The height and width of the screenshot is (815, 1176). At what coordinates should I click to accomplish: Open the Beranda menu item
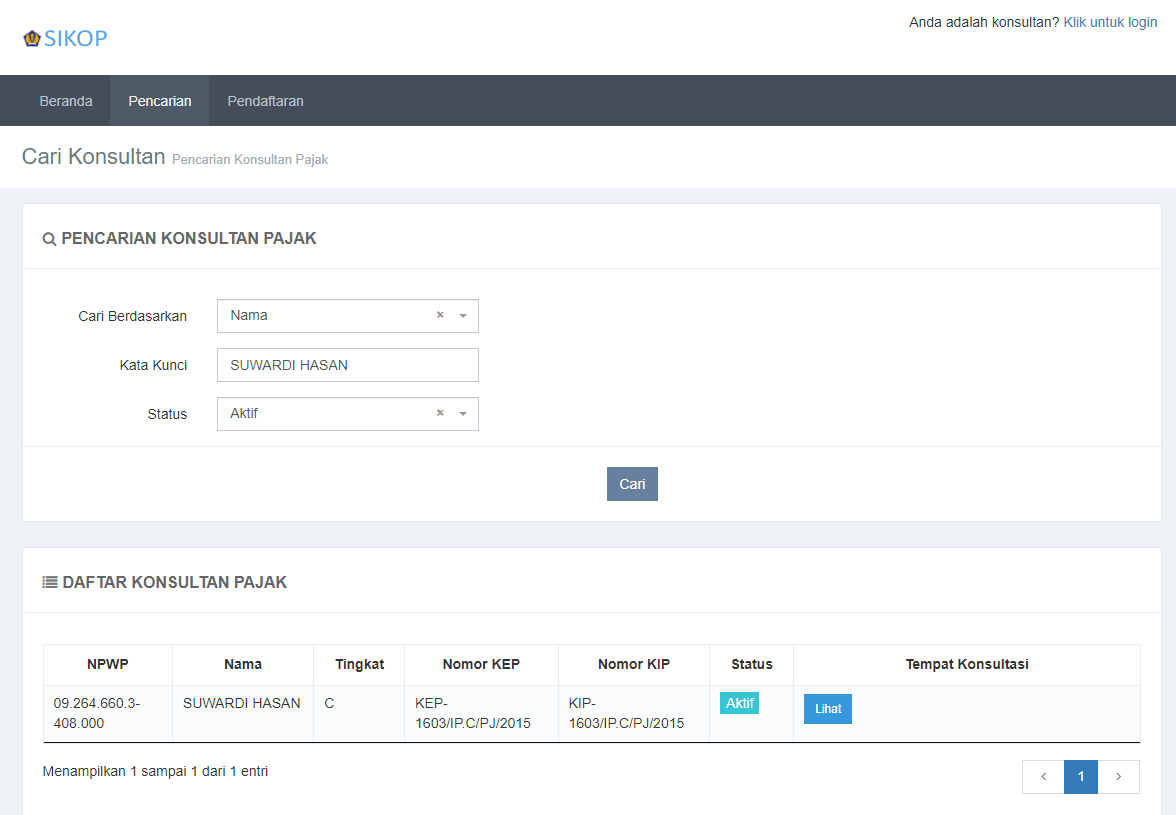pos(66,101)
